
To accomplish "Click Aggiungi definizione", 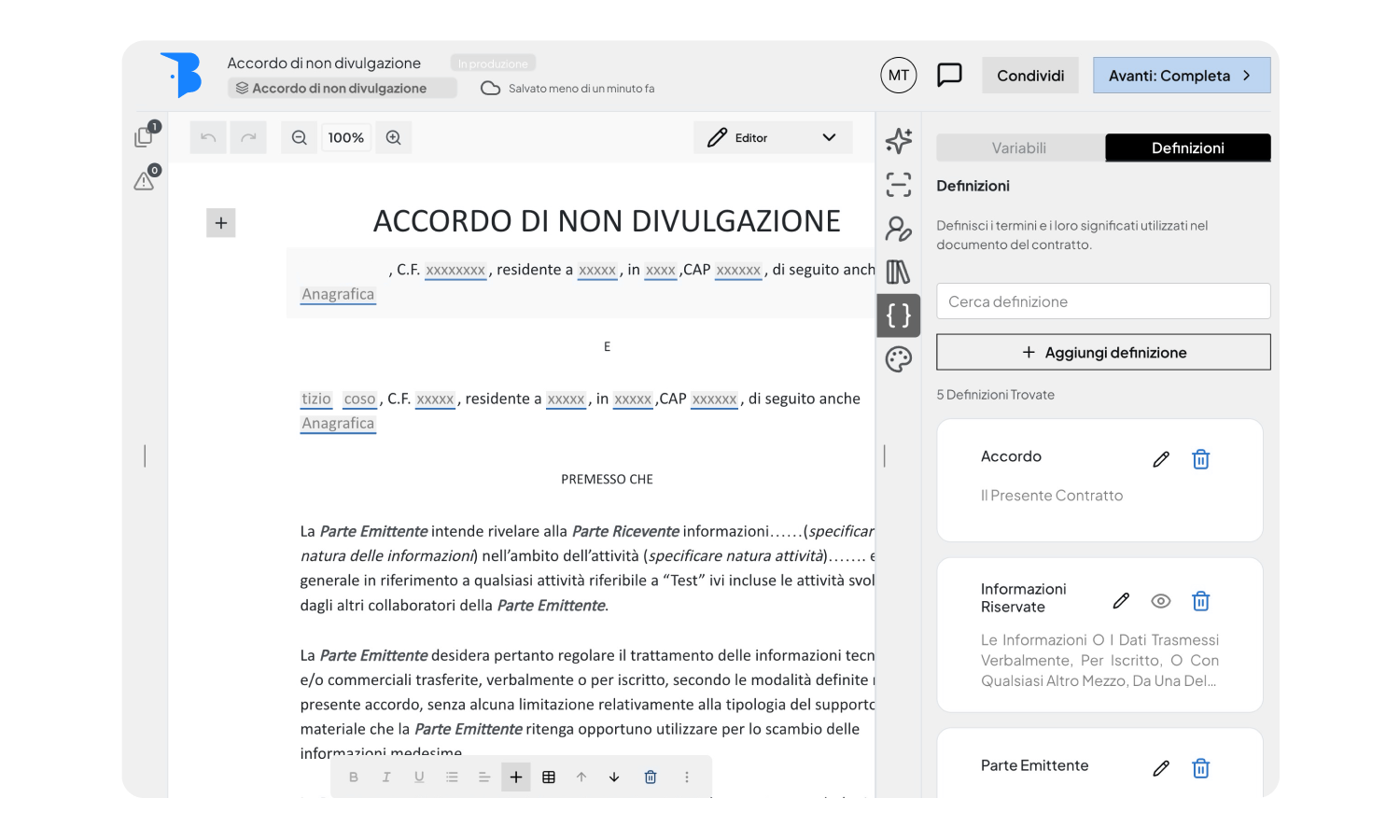I will tap(1102, 352).
